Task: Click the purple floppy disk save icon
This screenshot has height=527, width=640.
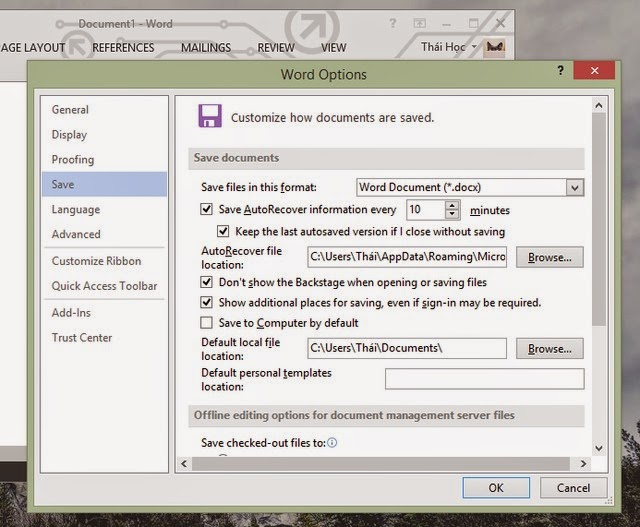Action: tap(210, 116)
